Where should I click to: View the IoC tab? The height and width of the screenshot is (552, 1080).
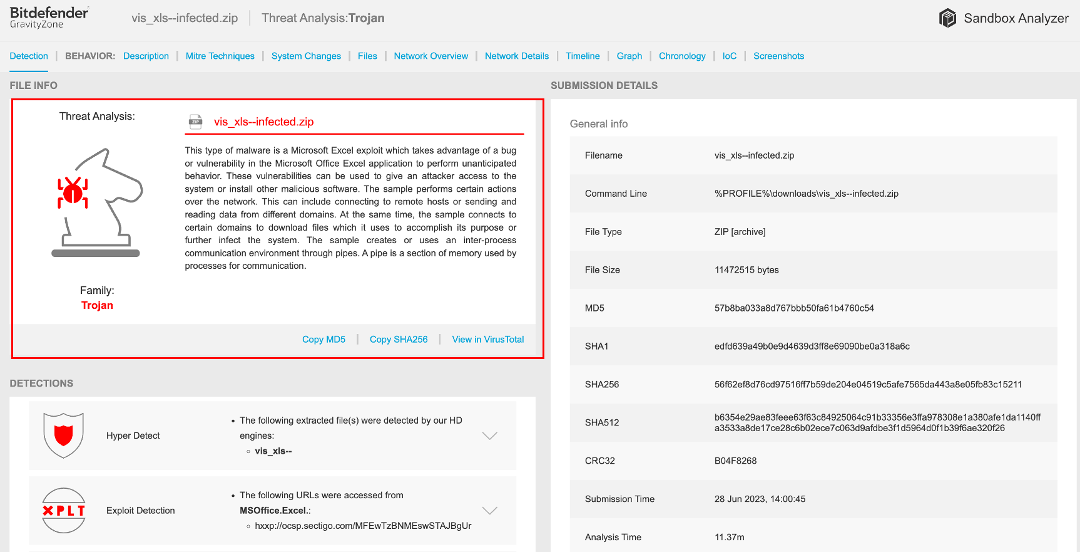(x=730, y=56)
